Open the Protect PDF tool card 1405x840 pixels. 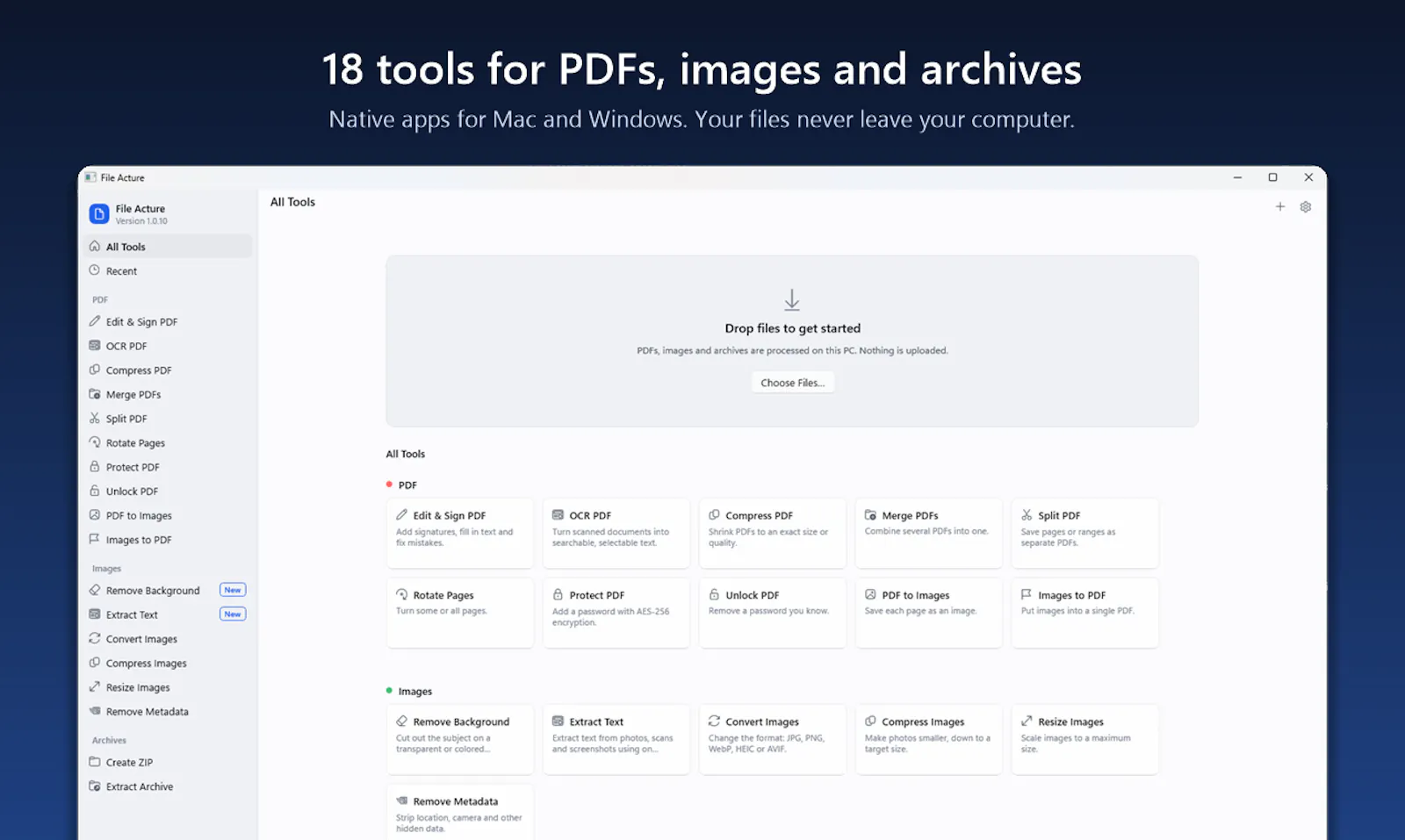pyautogui.click(x=616, y=613)
